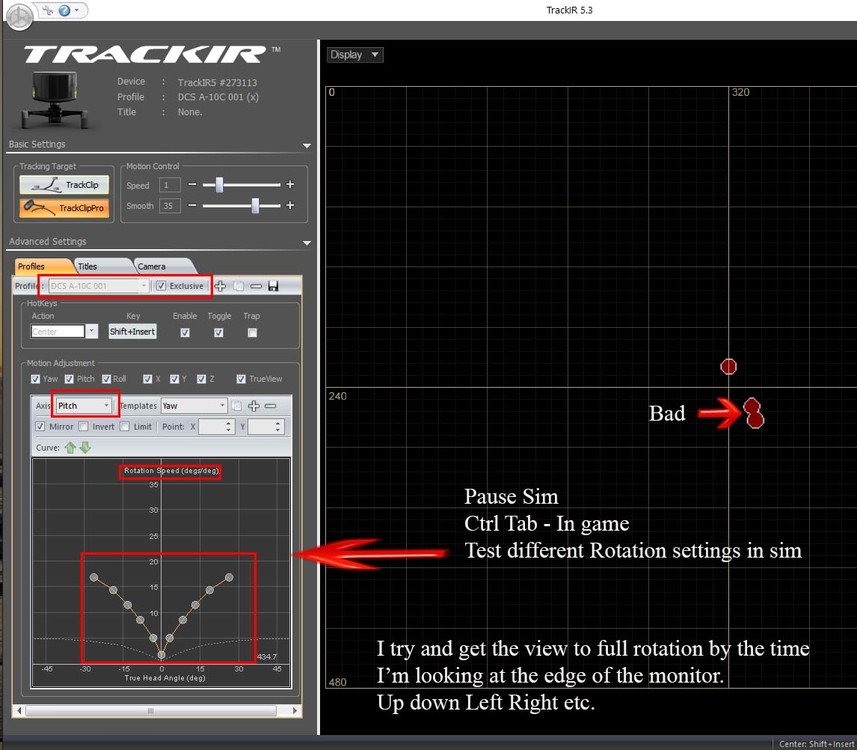
Task: Open the Profile DCS A-10C 001 dropdown
Action: pyautogui.click(x=98, y=286)
